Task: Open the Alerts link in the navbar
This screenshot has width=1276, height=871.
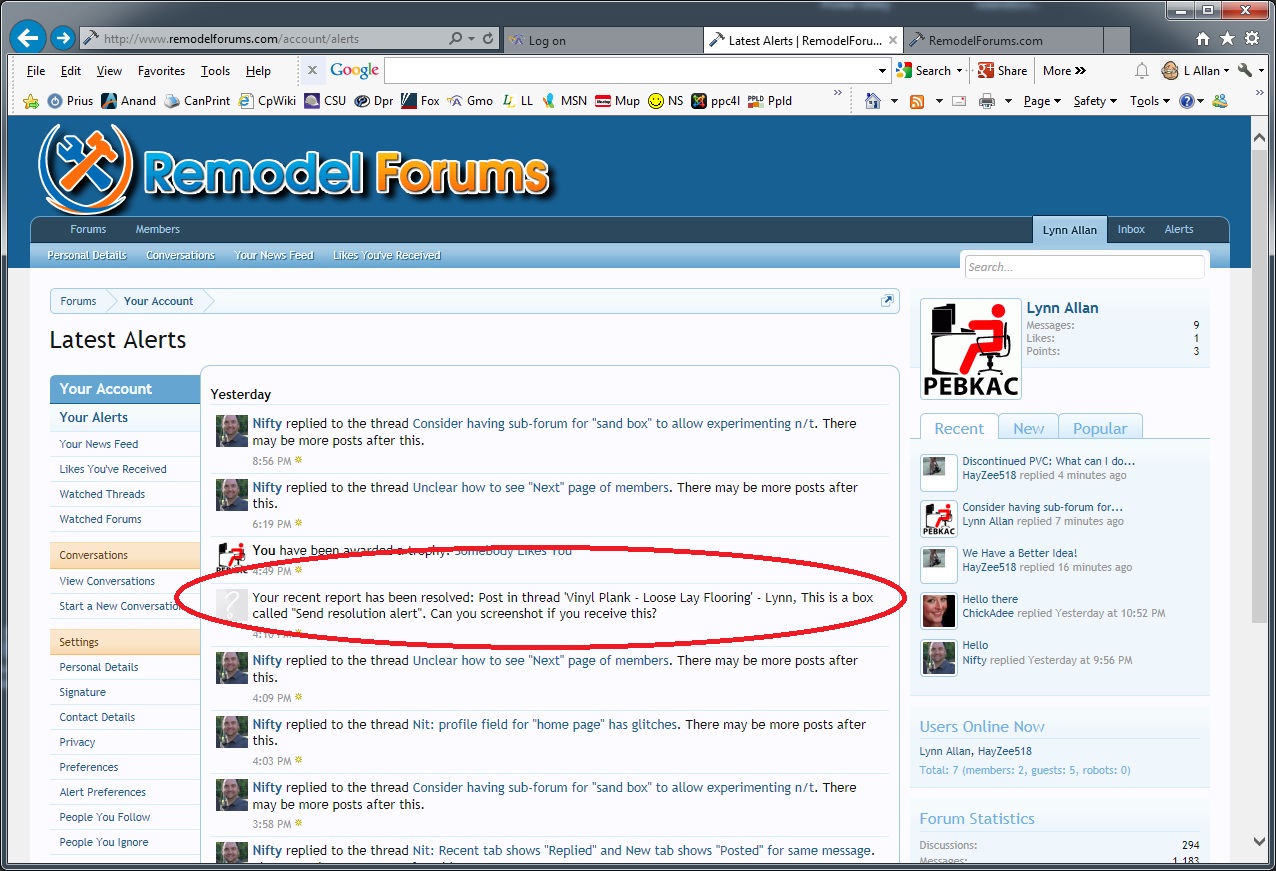Action: (x=1179, y=229)
